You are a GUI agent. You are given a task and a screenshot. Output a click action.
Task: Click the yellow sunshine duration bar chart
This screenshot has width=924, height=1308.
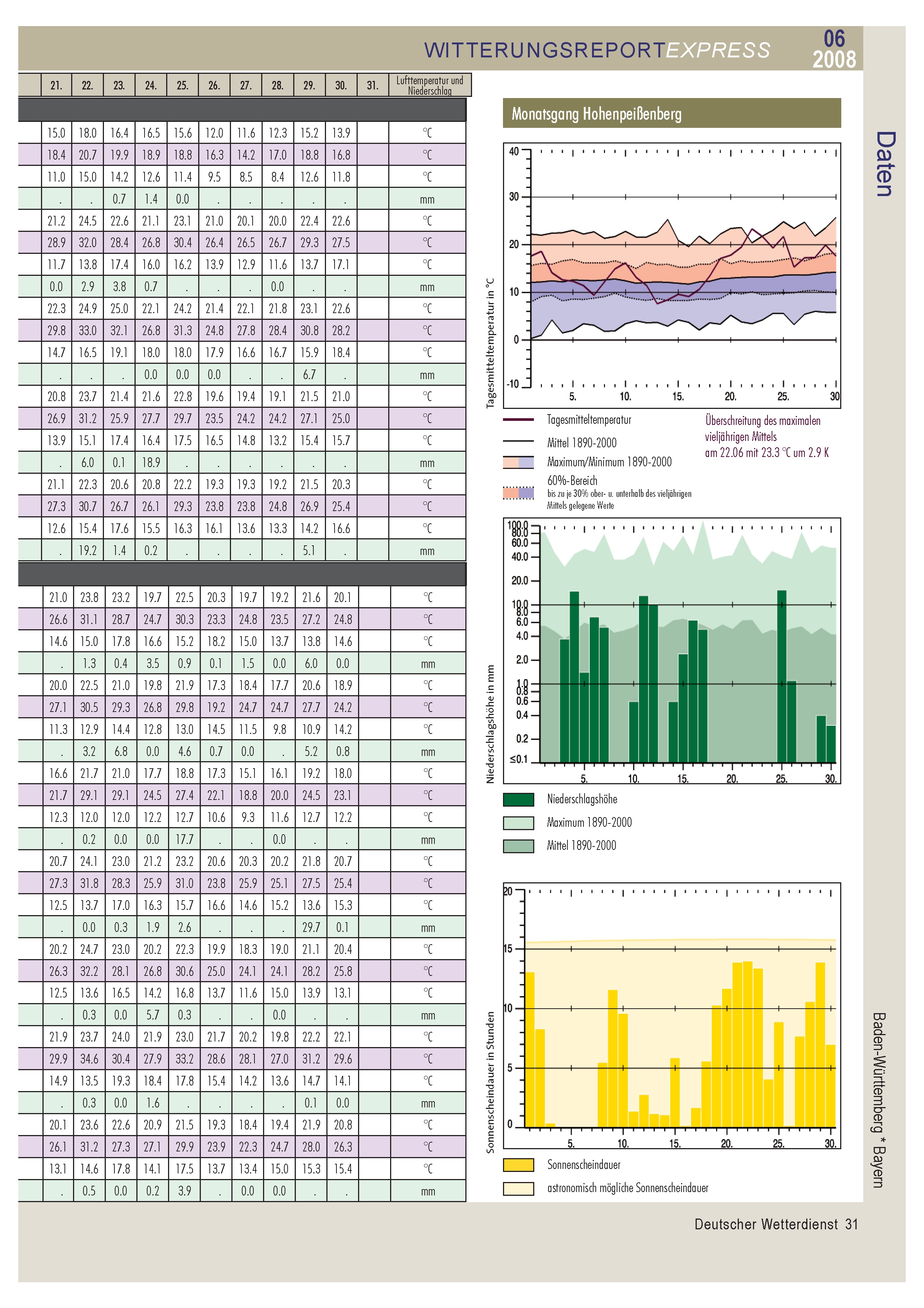coord(672,1016)
